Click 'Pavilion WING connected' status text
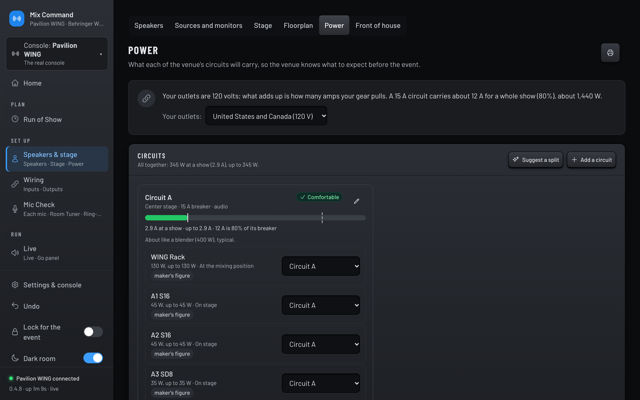Screen dimensions: 640x400 coord(48,378)
